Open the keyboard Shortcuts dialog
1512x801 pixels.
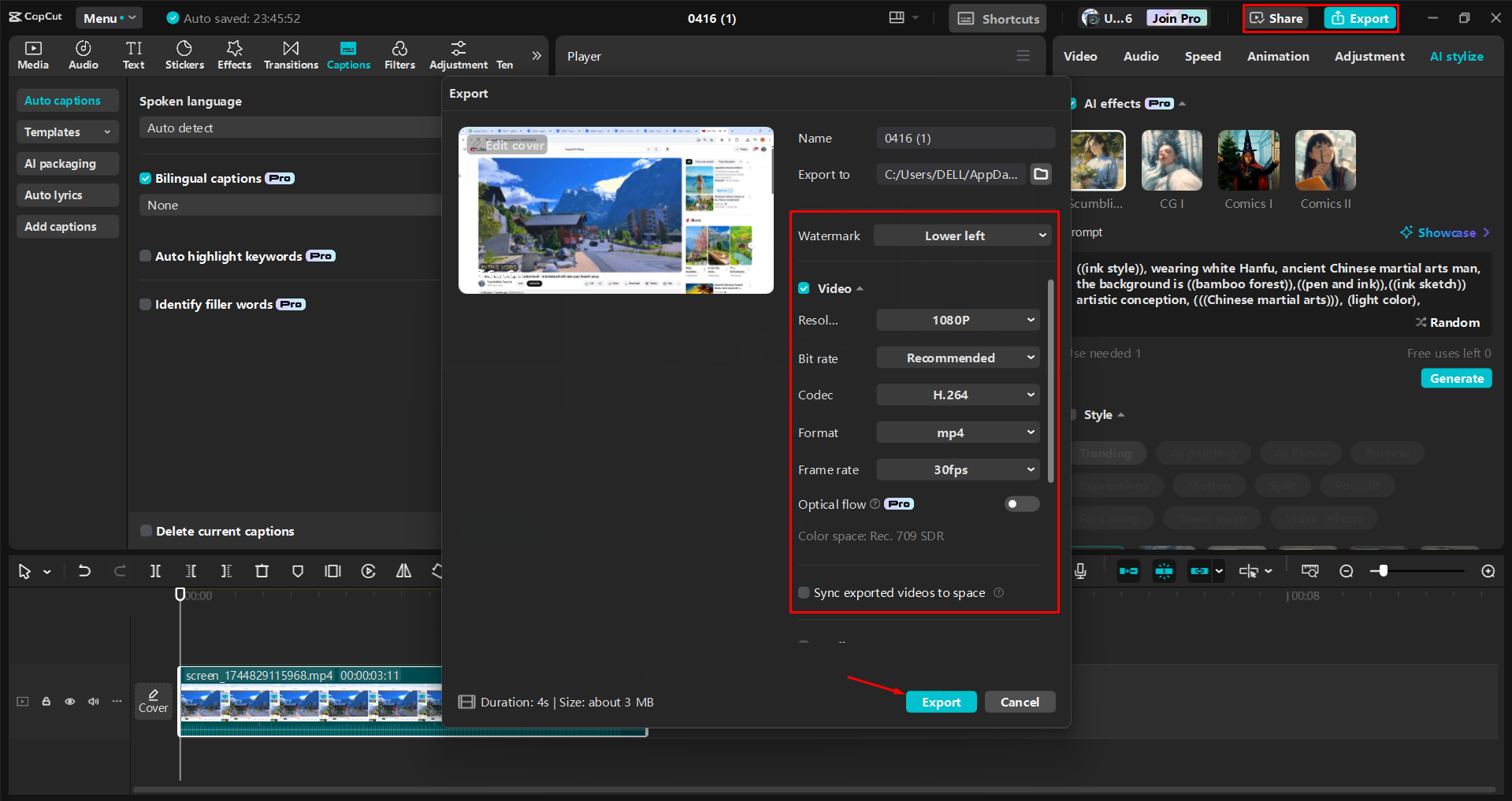tap(997, 17)
